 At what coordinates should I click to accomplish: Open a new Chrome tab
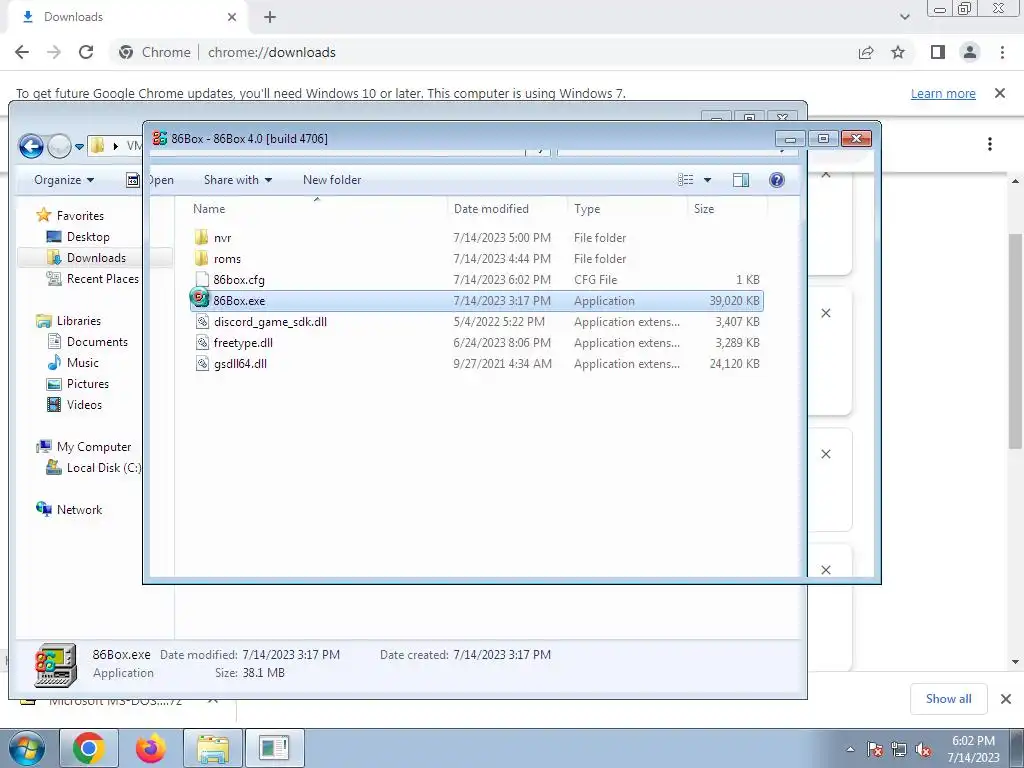[270, 17]
